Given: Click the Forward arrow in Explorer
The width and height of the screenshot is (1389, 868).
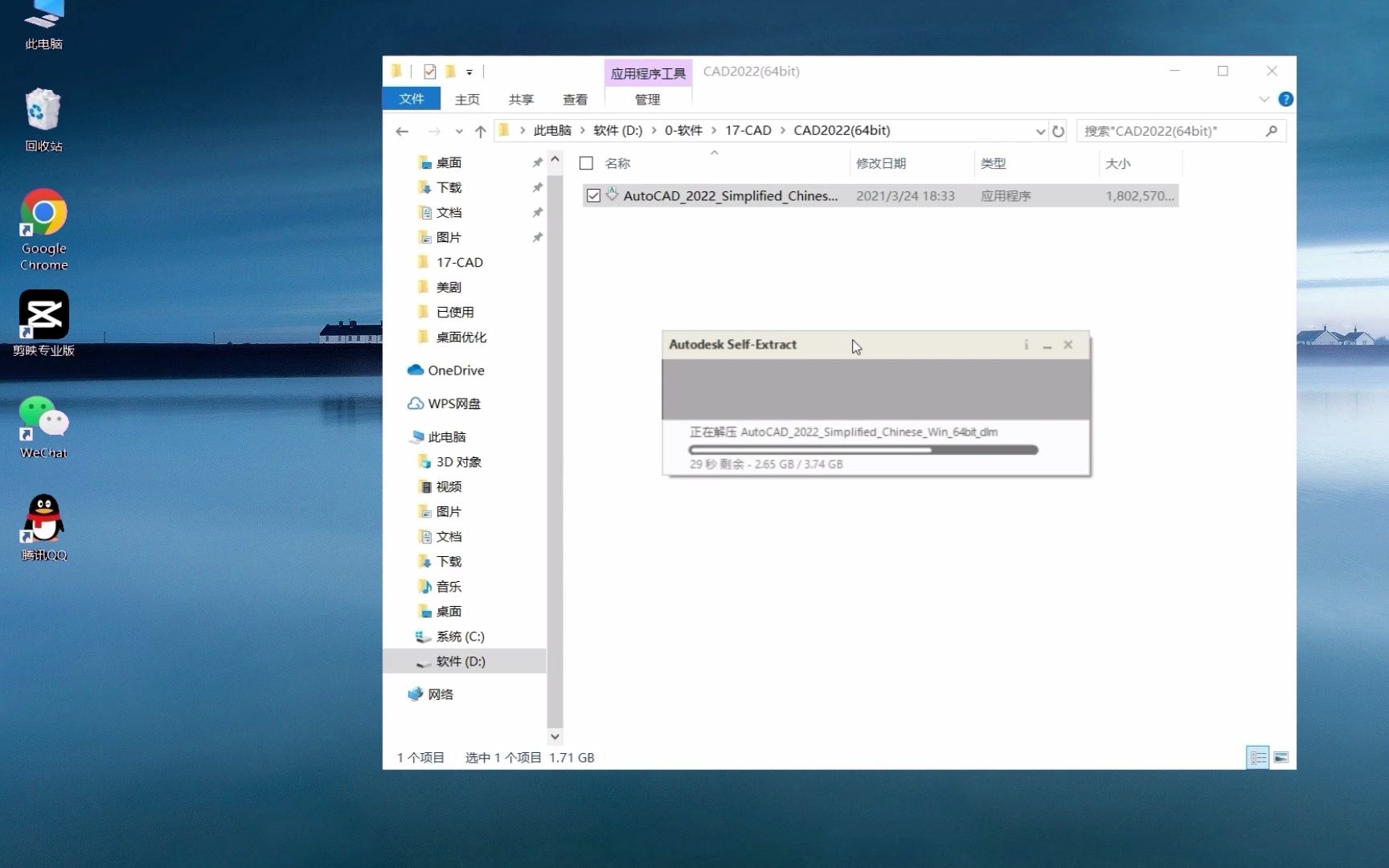Looking at the screenshot, I should [434, 131].
